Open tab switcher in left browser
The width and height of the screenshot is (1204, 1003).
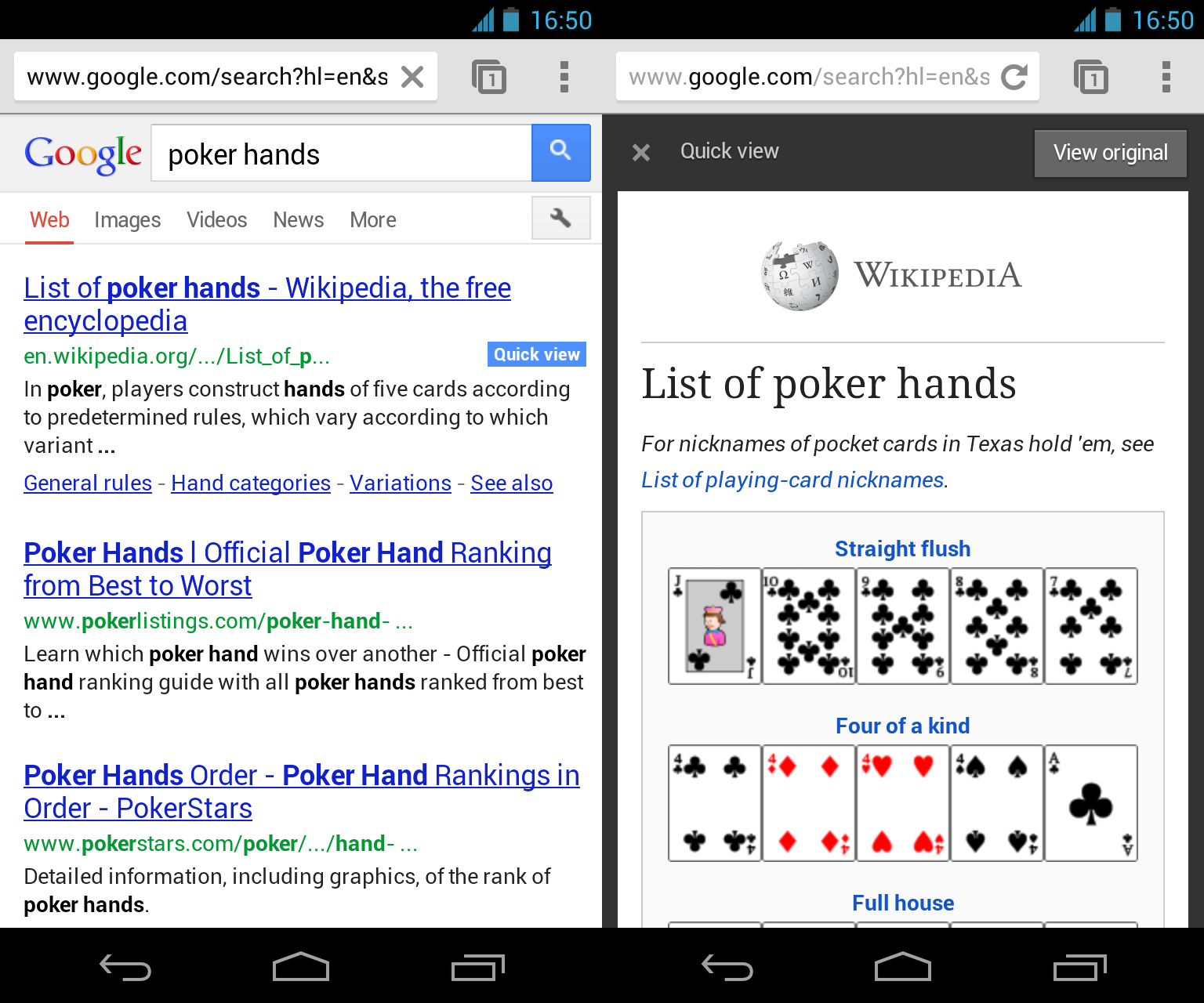[x=489, y=77]
